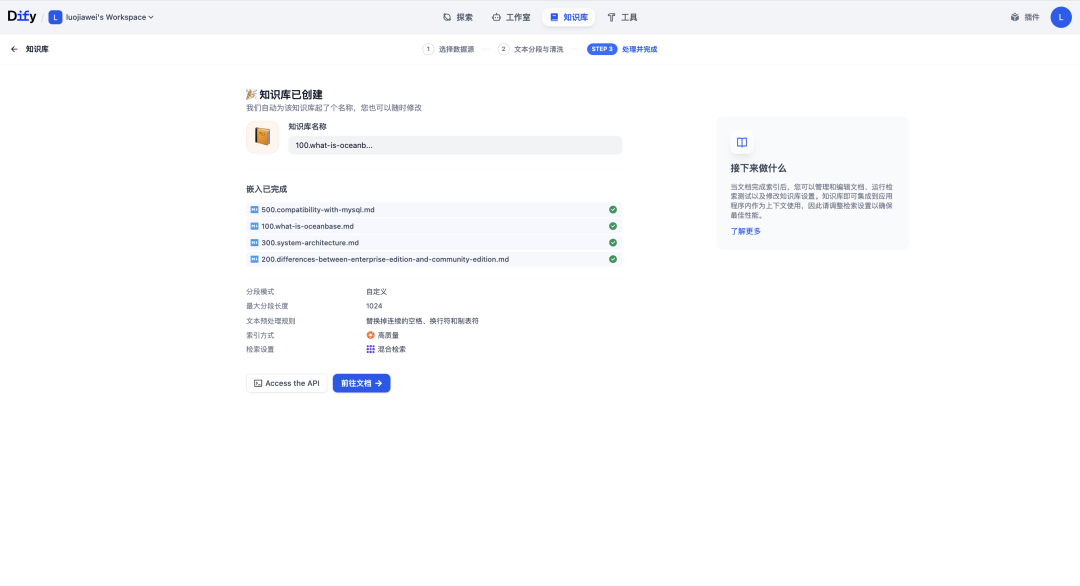Open the user avatar menu

(1059, 17)
